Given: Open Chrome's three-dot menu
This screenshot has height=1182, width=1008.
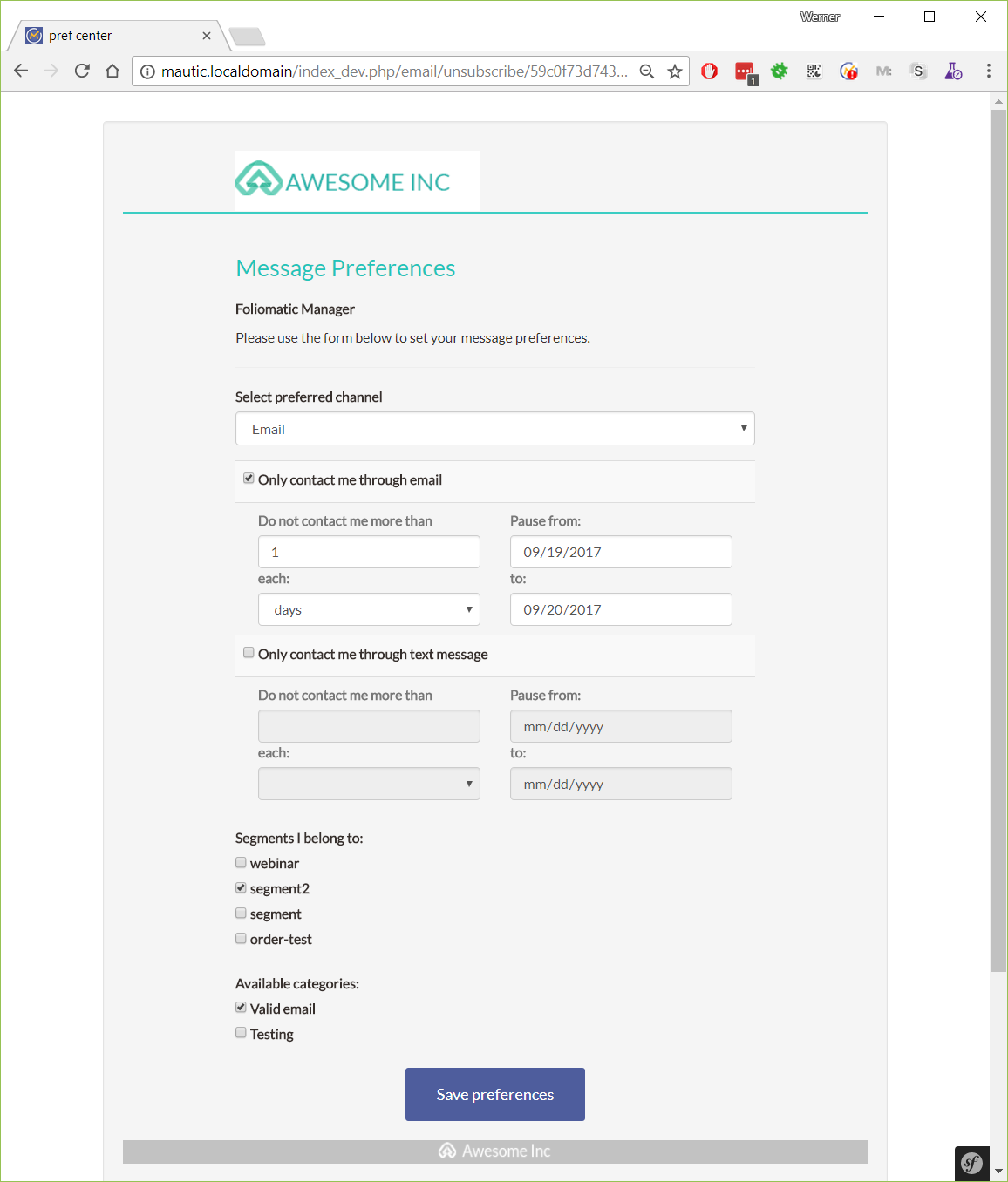Looking at the screenshot, I should [988, 71].
